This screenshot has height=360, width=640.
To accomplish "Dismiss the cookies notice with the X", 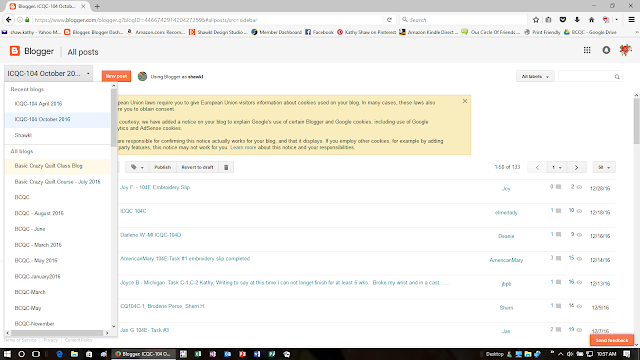I will click(x=465, y=101).
